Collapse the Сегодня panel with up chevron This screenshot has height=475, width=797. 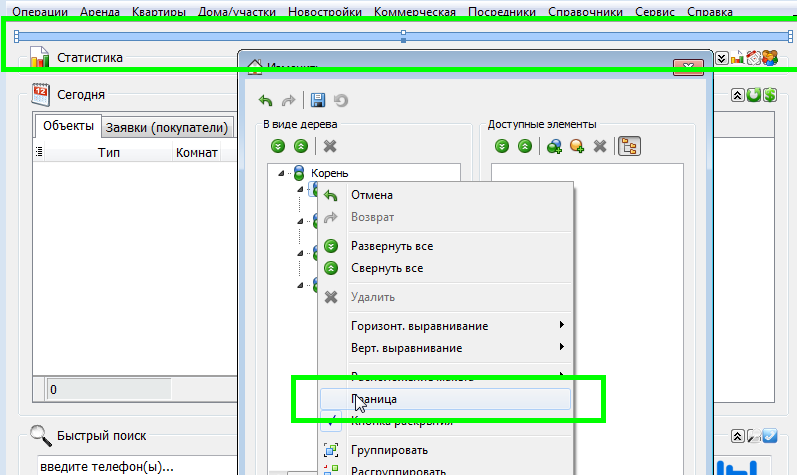737,95
